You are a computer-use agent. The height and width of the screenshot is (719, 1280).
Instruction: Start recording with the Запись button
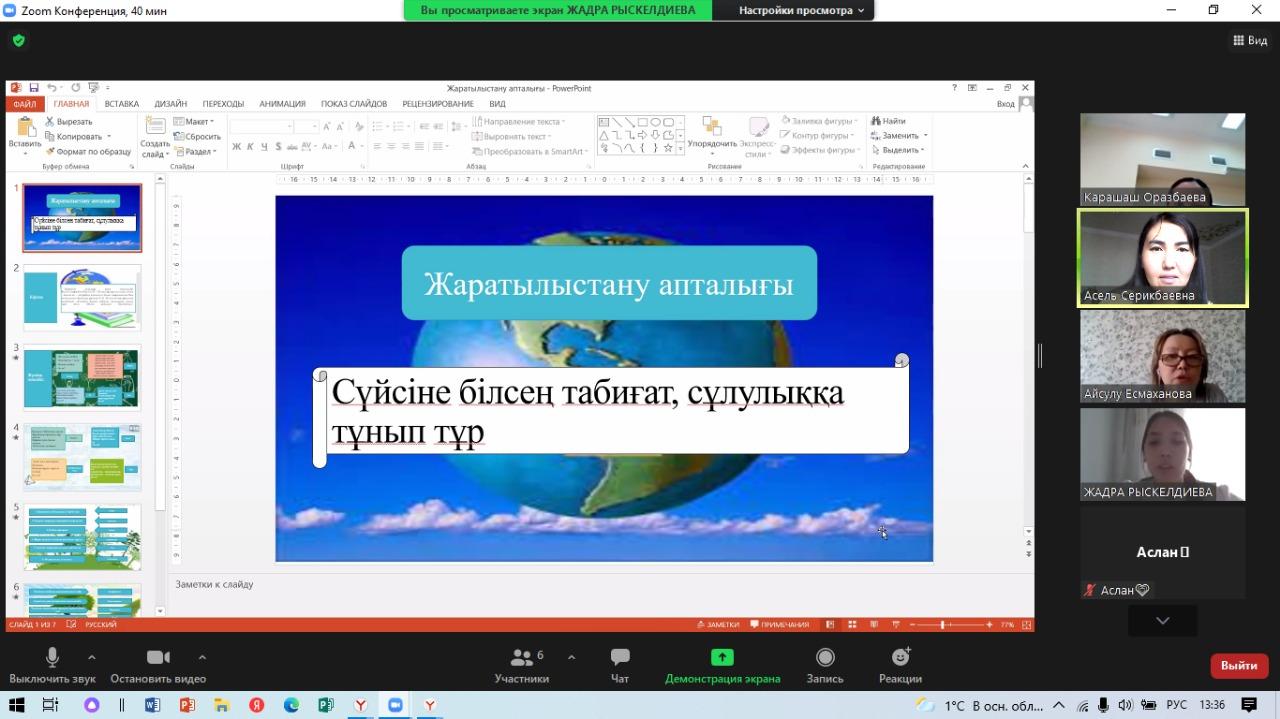825,666
